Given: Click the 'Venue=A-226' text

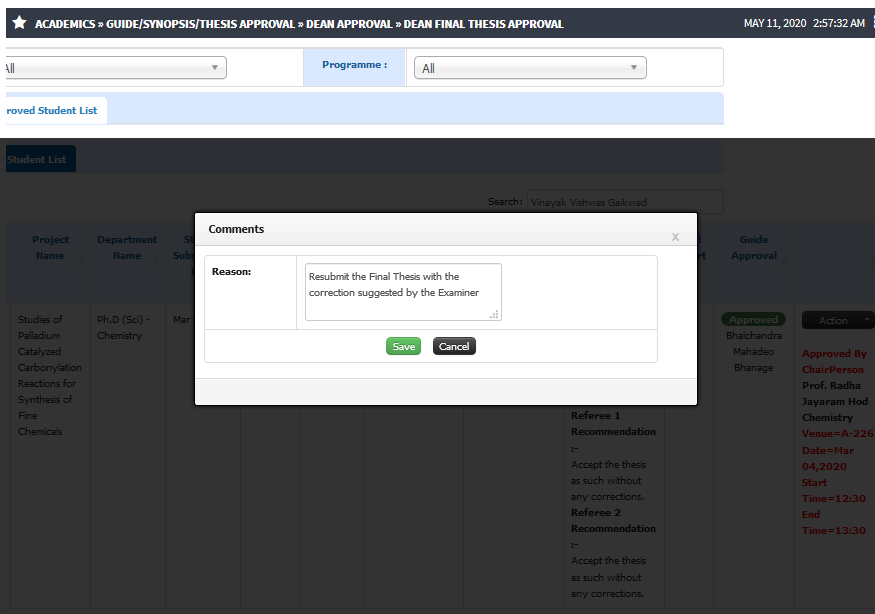Looking at the screenshot, I should click(x=837, y=433).
